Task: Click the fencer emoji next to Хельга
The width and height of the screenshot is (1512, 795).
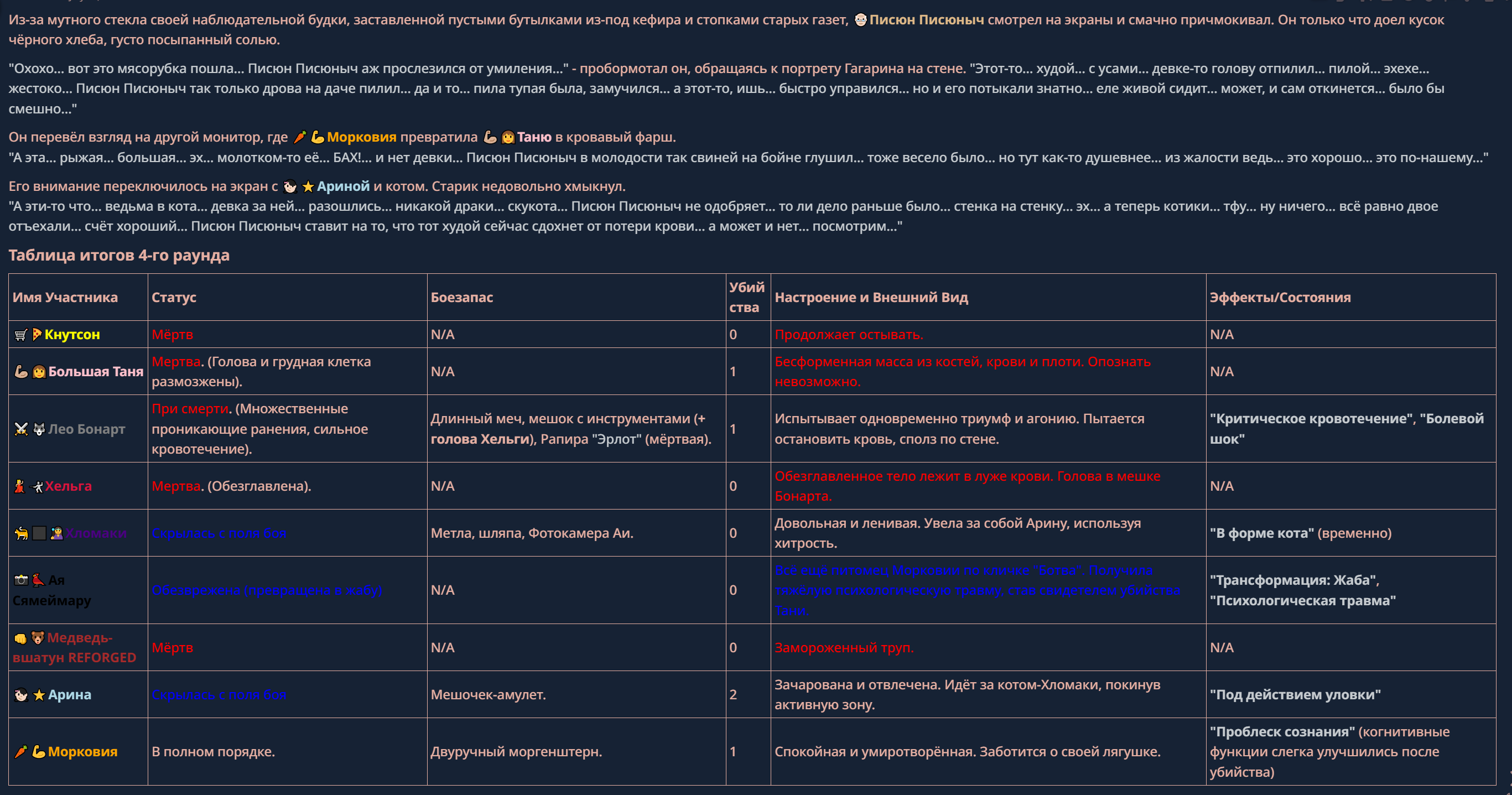Action: click(x=37, y=486)
